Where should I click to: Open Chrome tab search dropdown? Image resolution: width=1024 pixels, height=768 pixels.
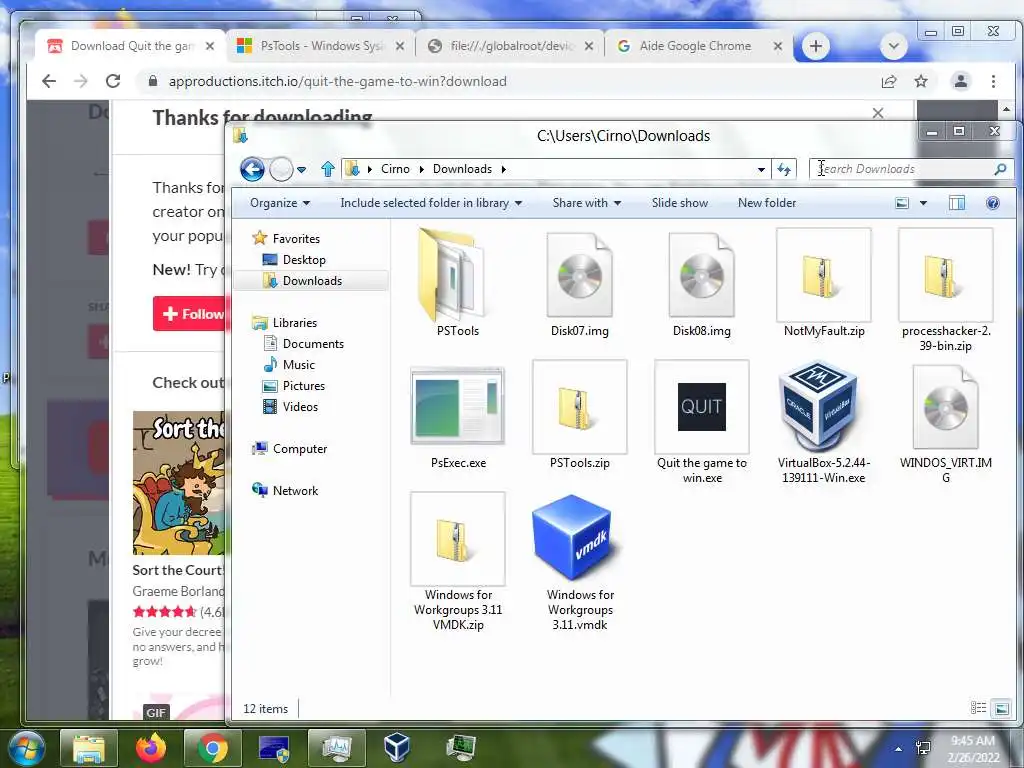click(893, 46)
